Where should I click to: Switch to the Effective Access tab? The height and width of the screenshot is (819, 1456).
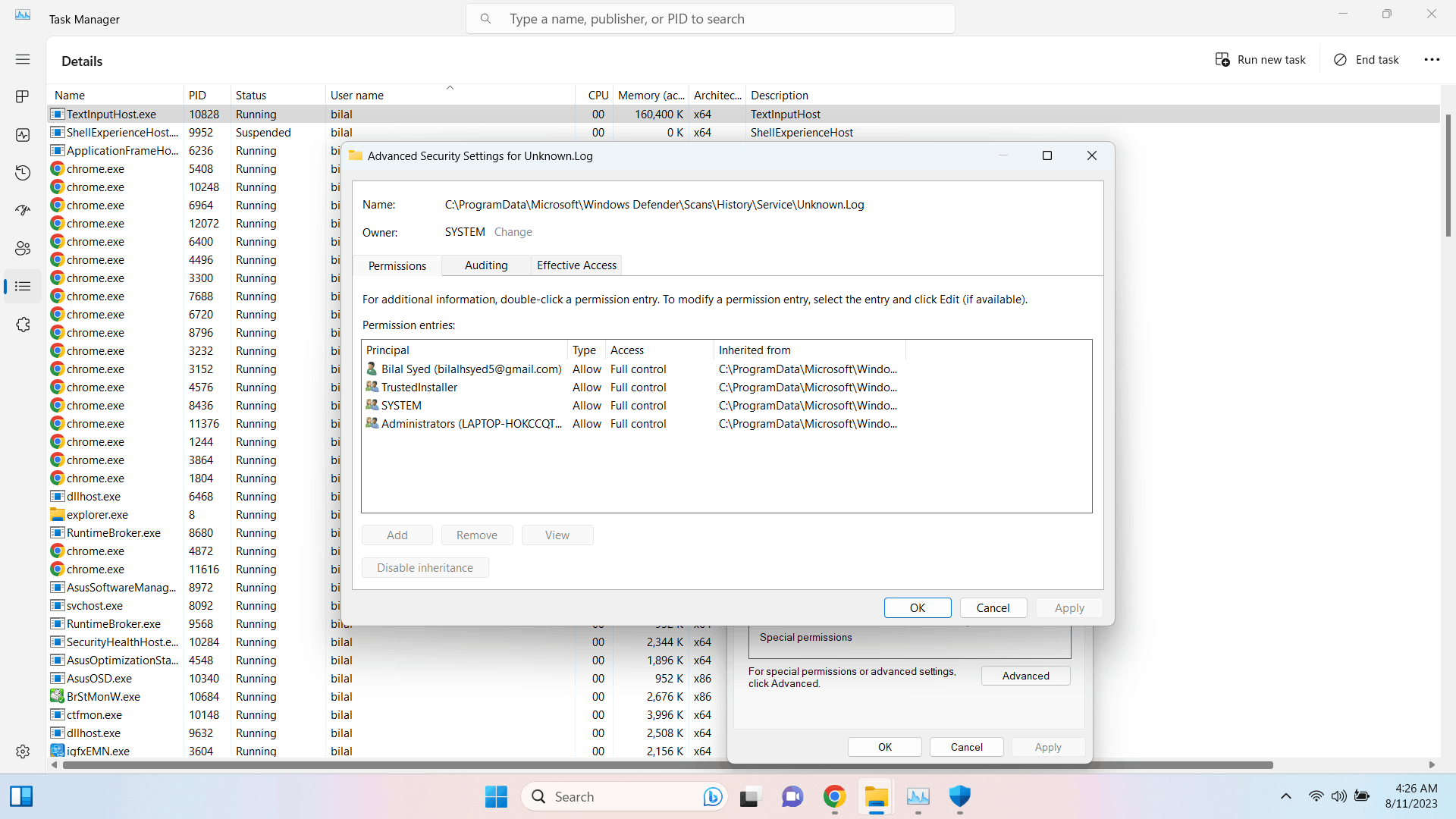coord(576,265)
